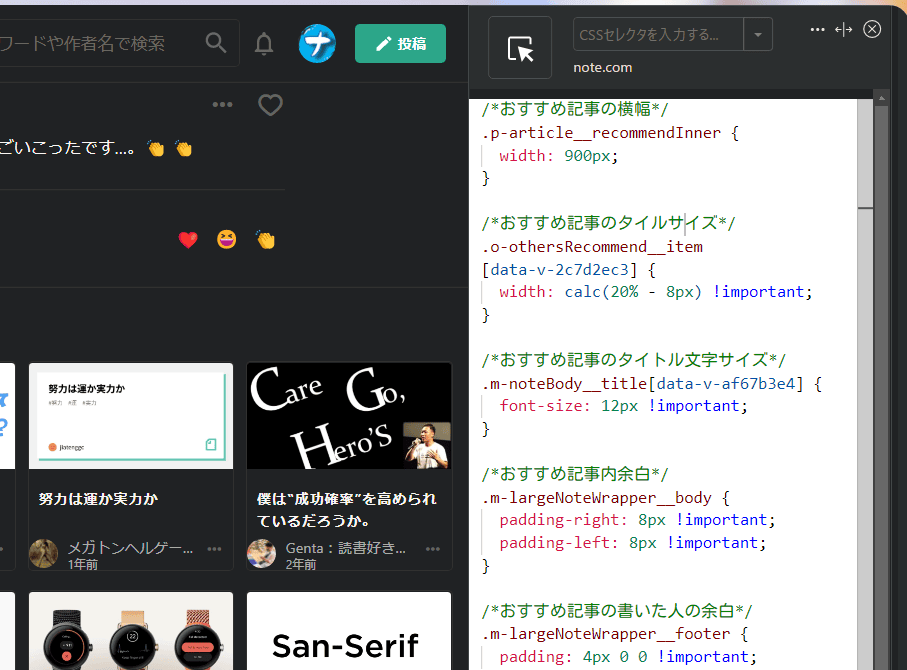Select the laughing face reaction emoji

tap(227, 239)
